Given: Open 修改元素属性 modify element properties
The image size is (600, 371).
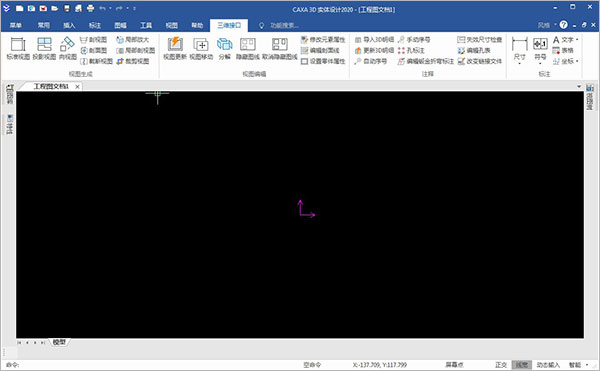Looking at the screenshot, I should (323, 40).
